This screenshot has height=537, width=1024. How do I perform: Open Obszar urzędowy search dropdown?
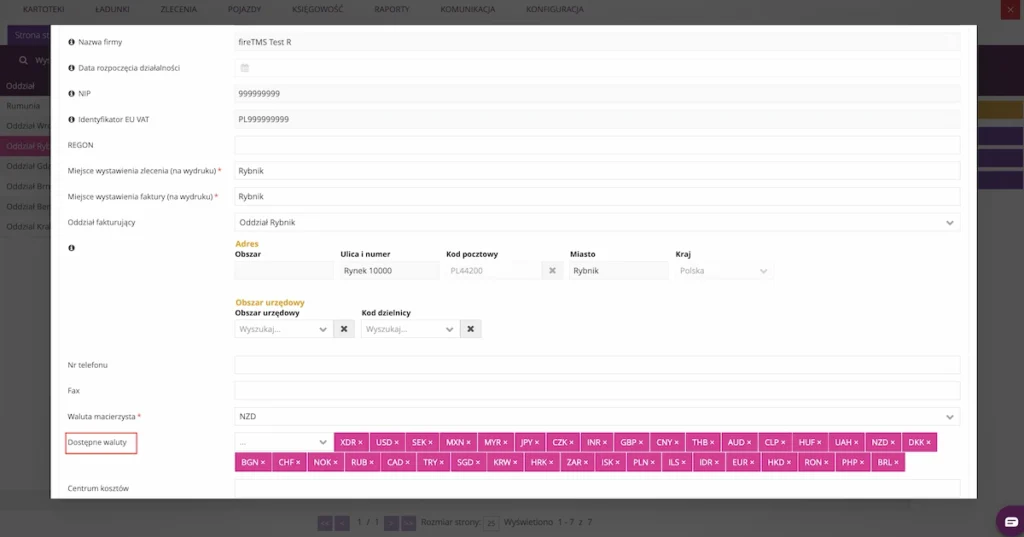[283, 329]
